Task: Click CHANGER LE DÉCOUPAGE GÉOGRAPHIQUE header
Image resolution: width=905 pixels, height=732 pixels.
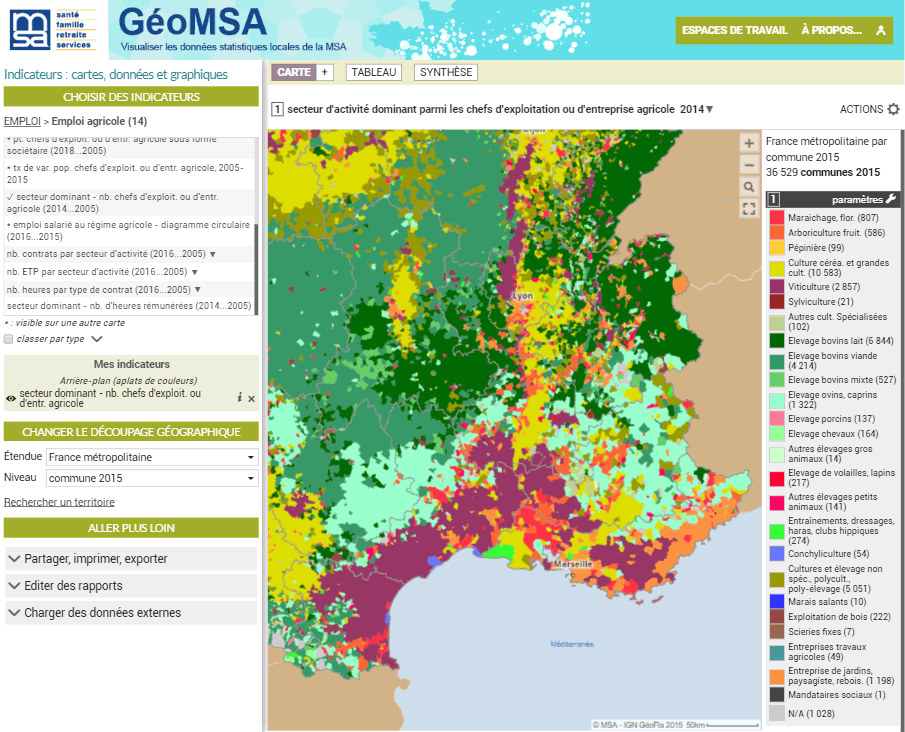Action: (x=131, y=432)
